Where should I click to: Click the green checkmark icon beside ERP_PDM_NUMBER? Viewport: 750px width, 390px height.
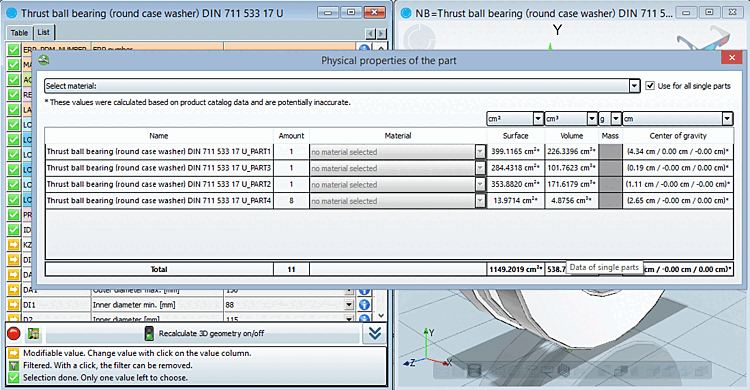point(13,49)
